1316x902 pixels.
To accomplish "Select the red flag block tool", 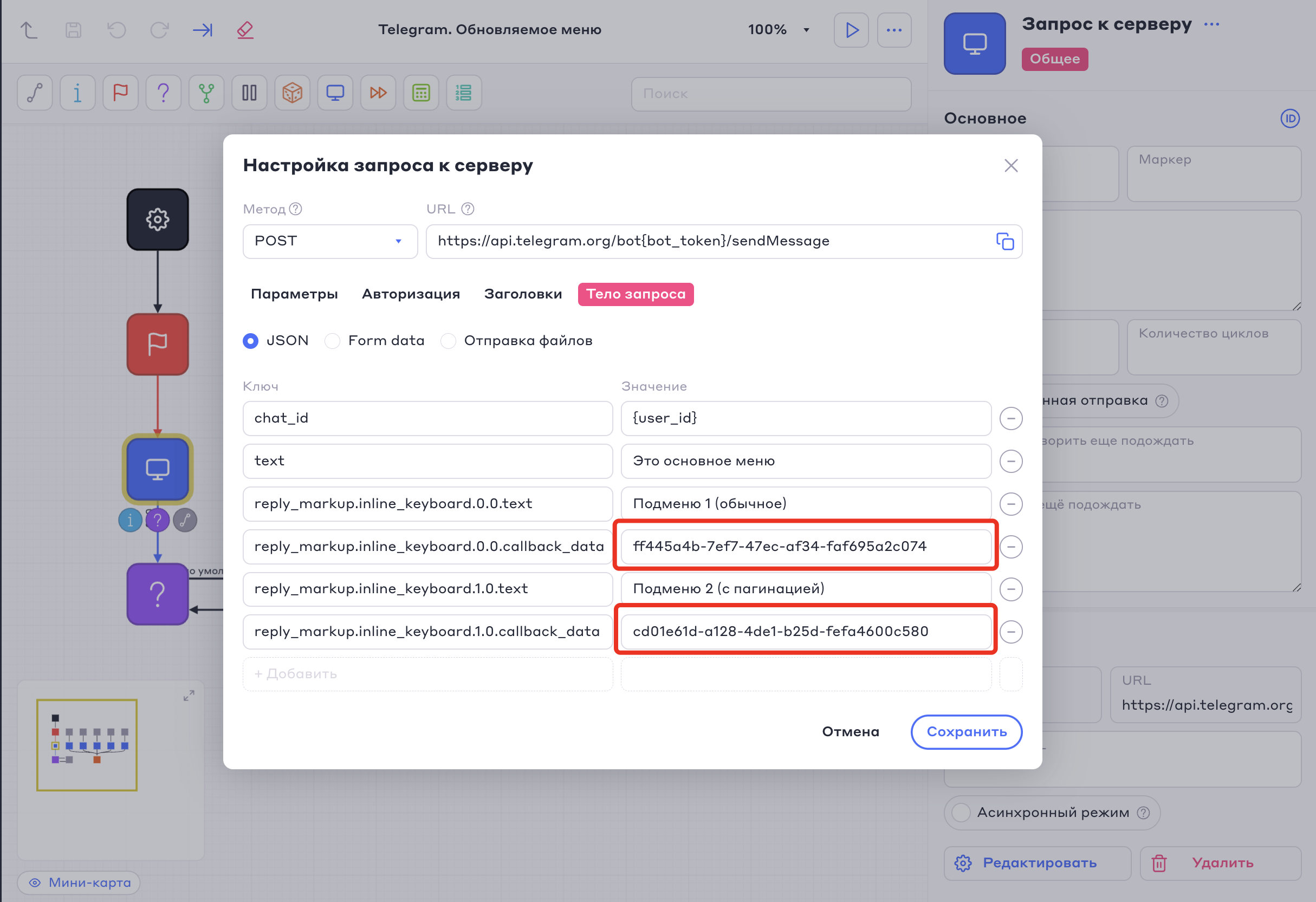I will coord(121,93).
